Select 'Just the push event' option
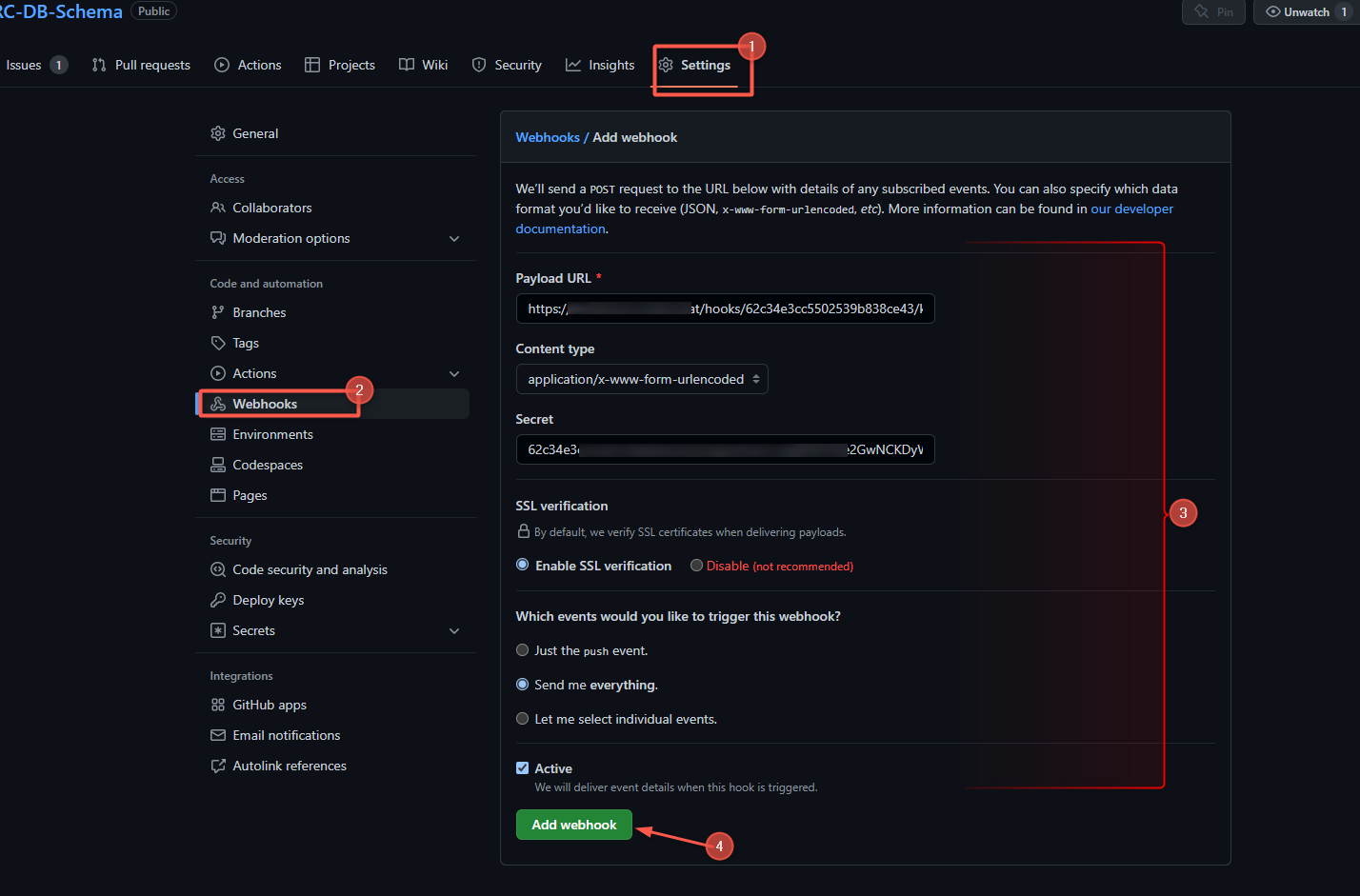Screen dimensions: 1360x896 point(522,650)
